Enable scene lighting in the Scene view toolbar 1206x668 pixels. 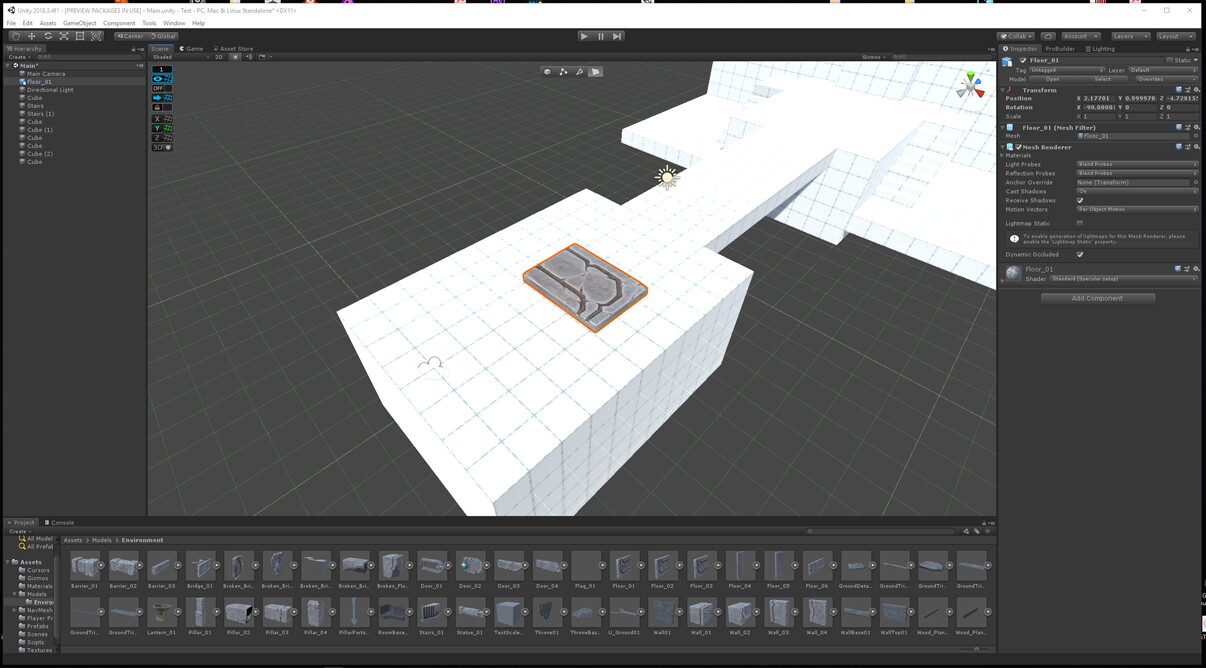236,57
